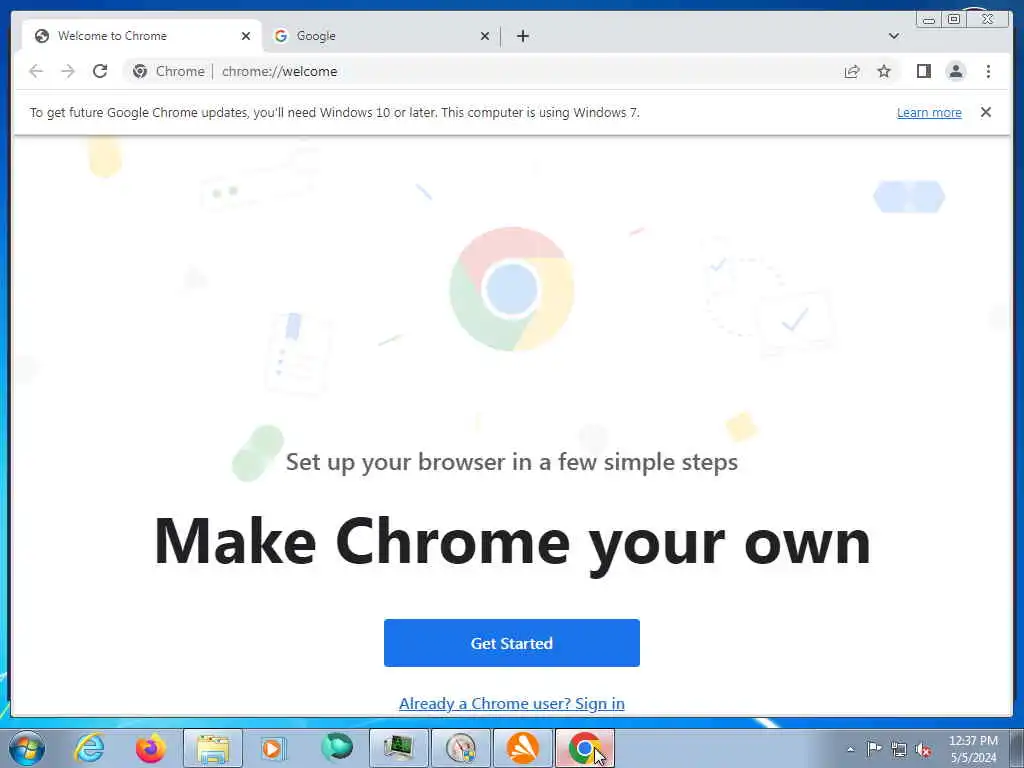The image size is (1024, 768).
Task: Open the Windows Start menu orb
Action: pos(27,748)
